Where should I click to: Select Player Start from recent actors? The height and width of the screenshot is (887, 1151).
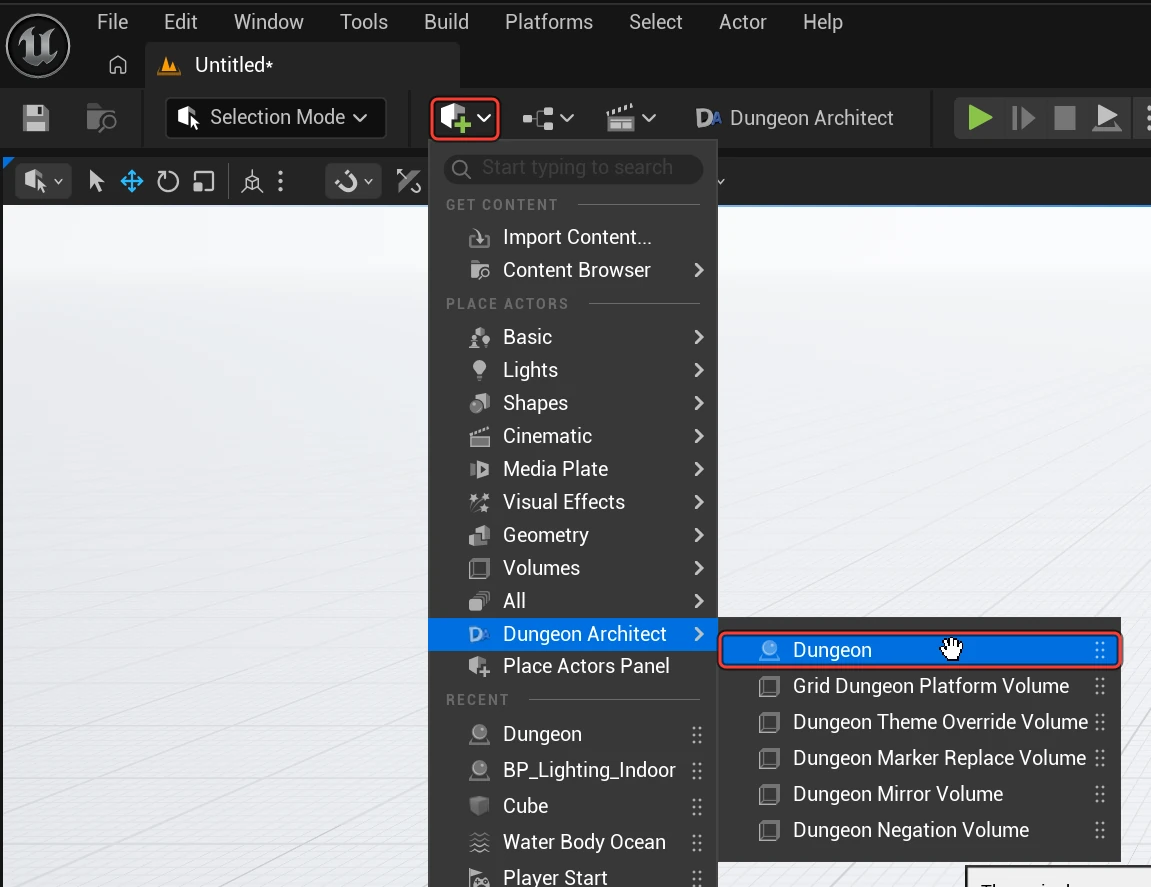[x=573, y=877]
